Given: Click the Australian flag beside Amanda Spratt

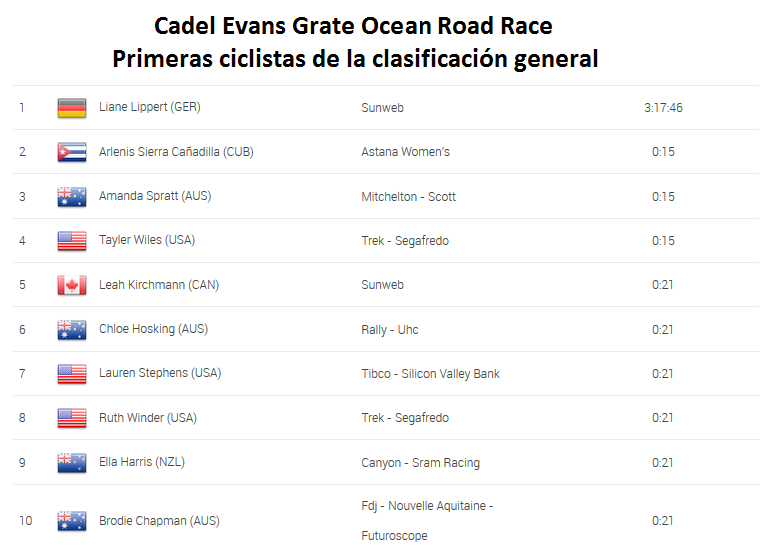Looking at the screenshot, I should click(x=72, y=197).
